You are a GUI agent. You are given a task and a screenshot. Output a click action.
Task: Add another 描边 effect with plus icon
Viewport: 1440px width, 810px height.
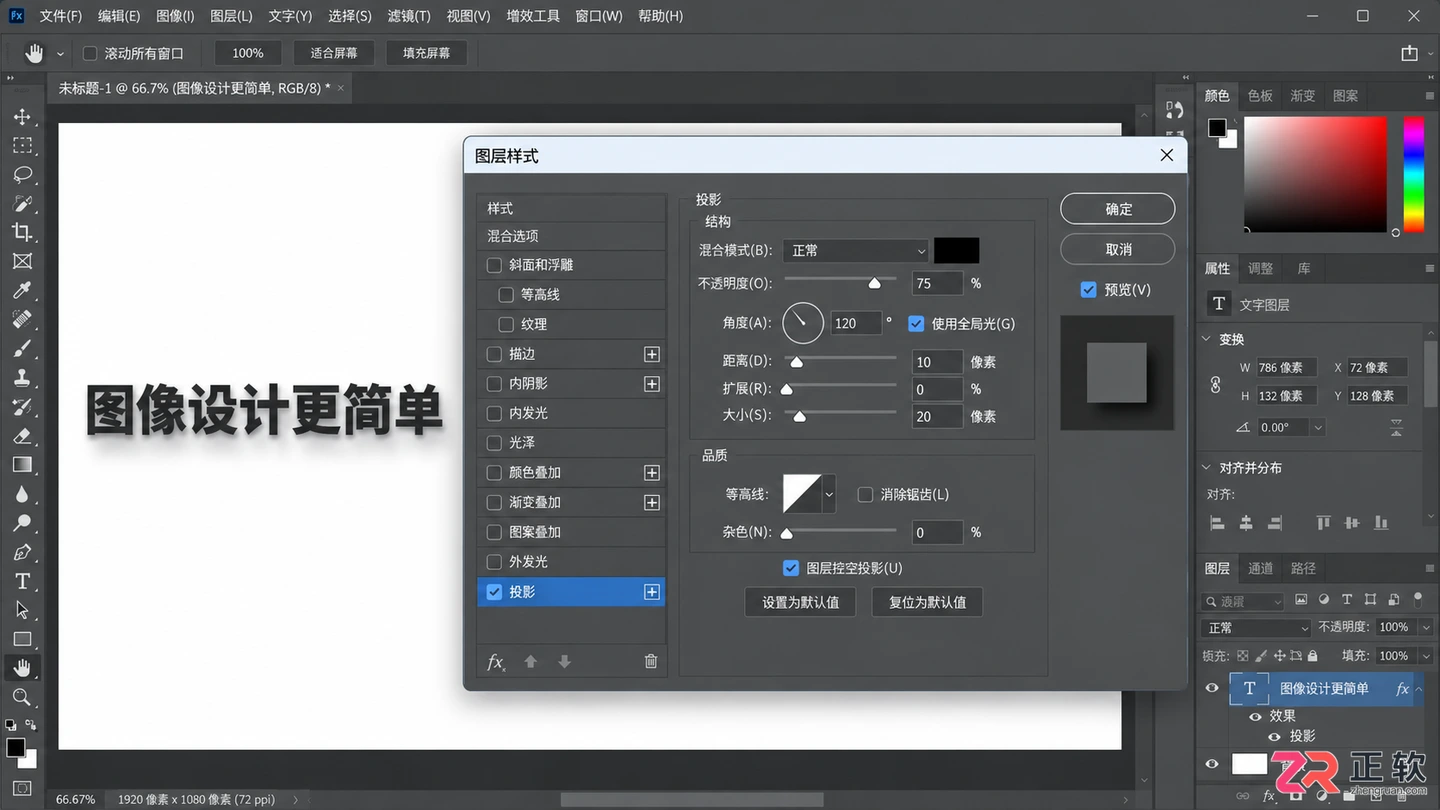[x=652, y=354]
